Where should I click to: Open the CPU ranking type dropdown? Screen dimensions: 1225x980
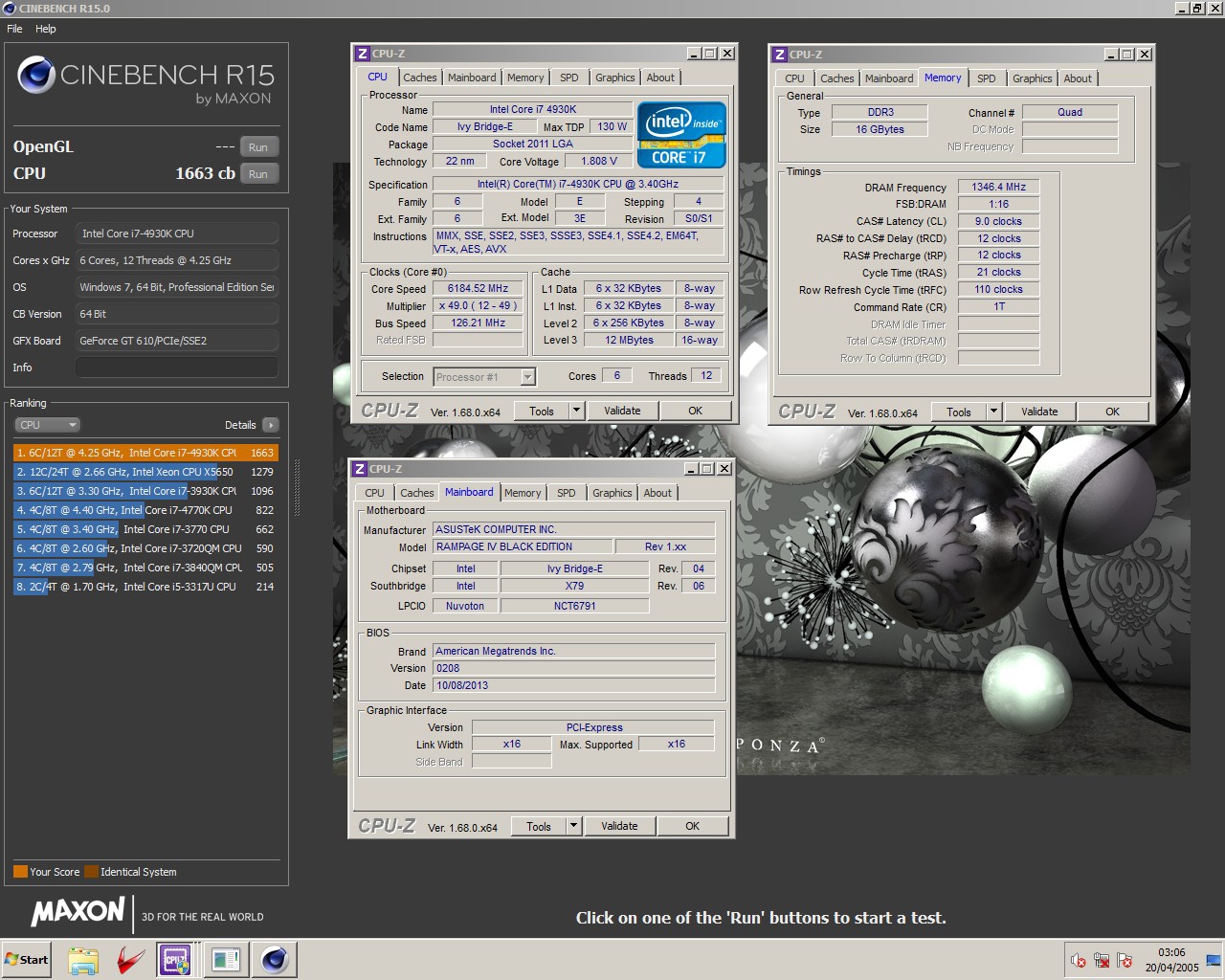click(47, 425)
